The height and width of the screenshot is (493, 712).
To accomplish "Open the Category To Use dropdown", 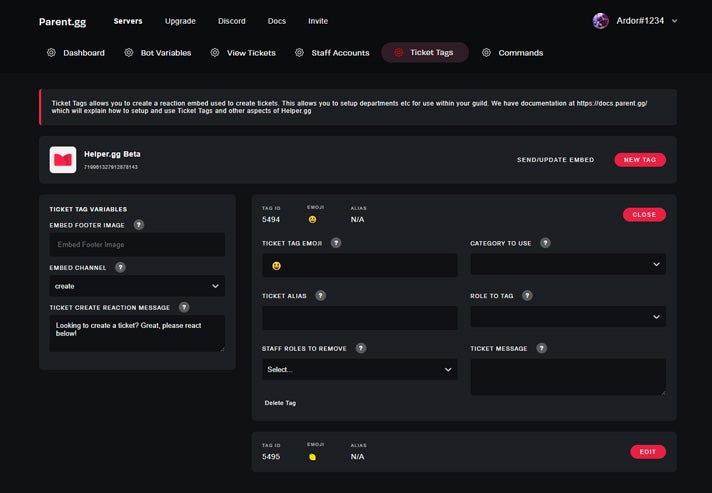I will coord(568,264).
